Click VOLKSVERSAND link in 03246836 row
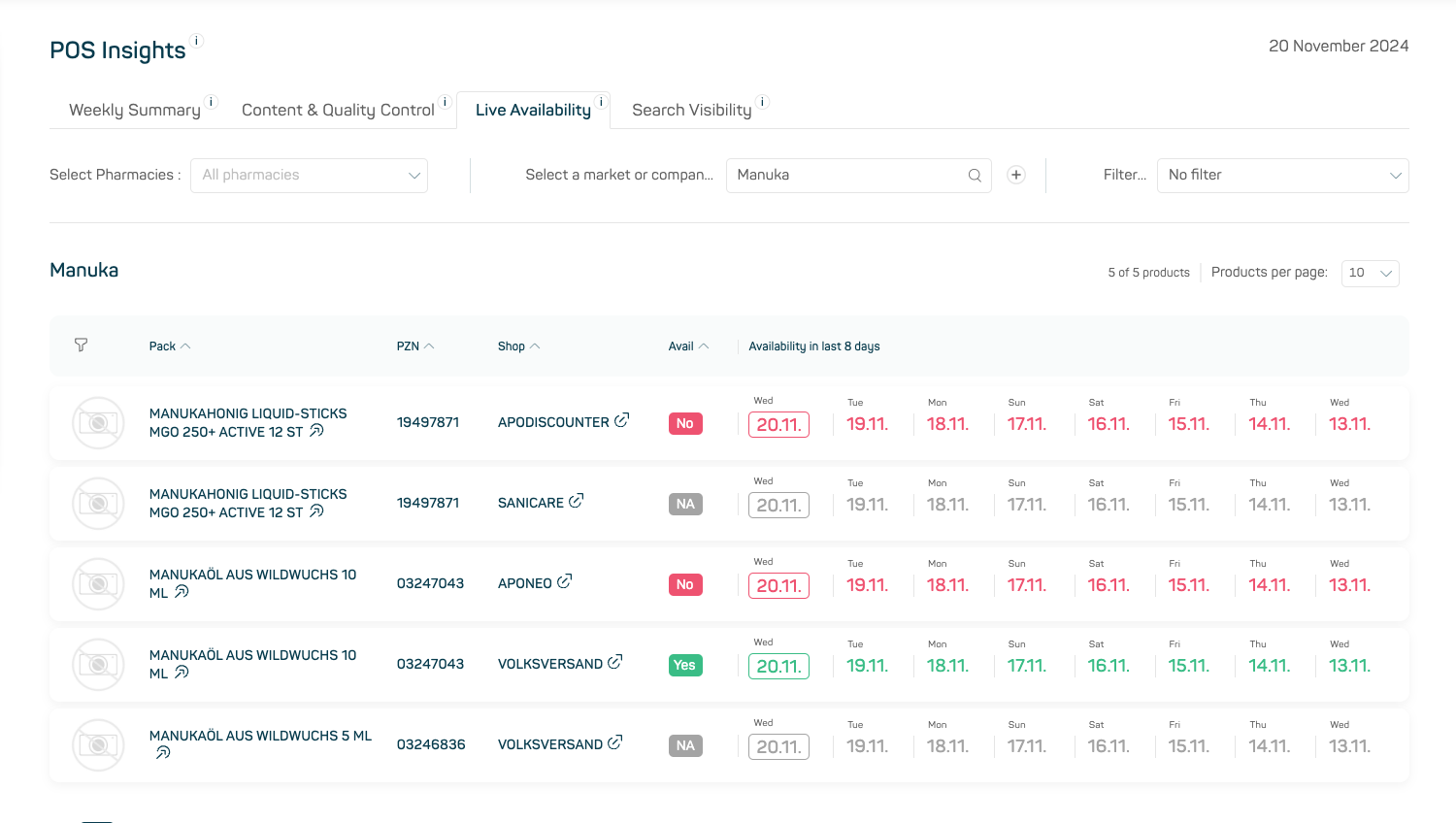 point(550,744)
